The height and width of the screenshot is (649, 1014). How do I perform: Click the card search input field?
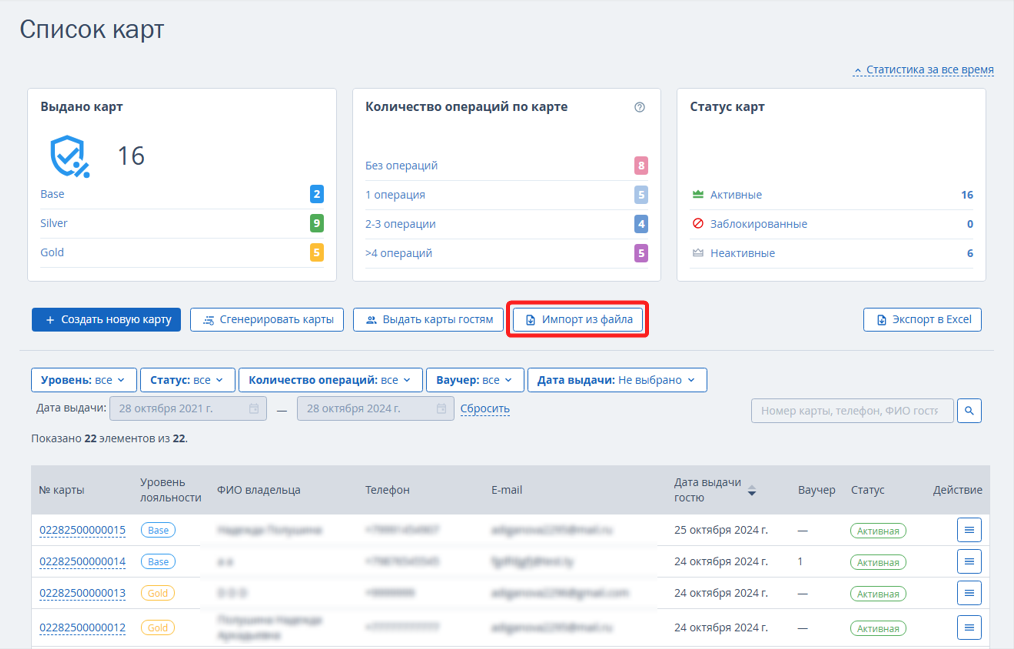point(852,410)
